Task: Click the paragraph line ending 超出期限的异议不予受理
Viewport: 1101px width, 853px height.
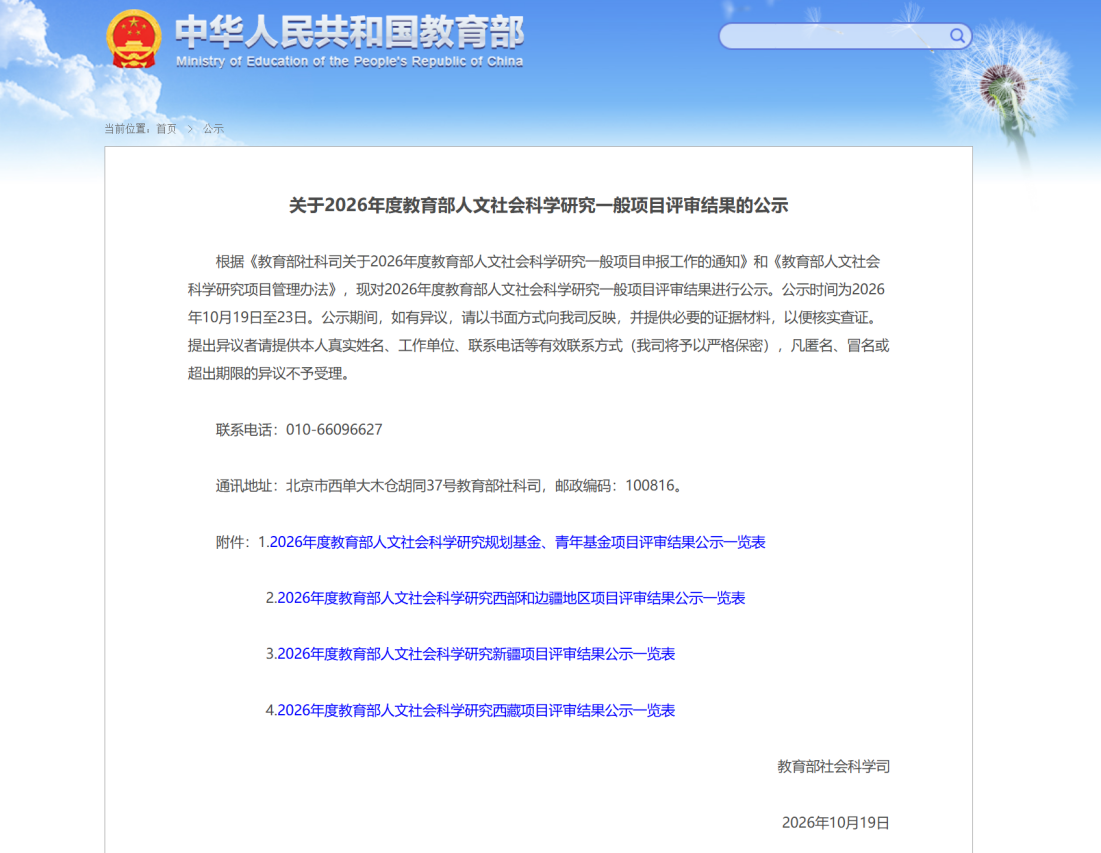Action: click(268, 373)
